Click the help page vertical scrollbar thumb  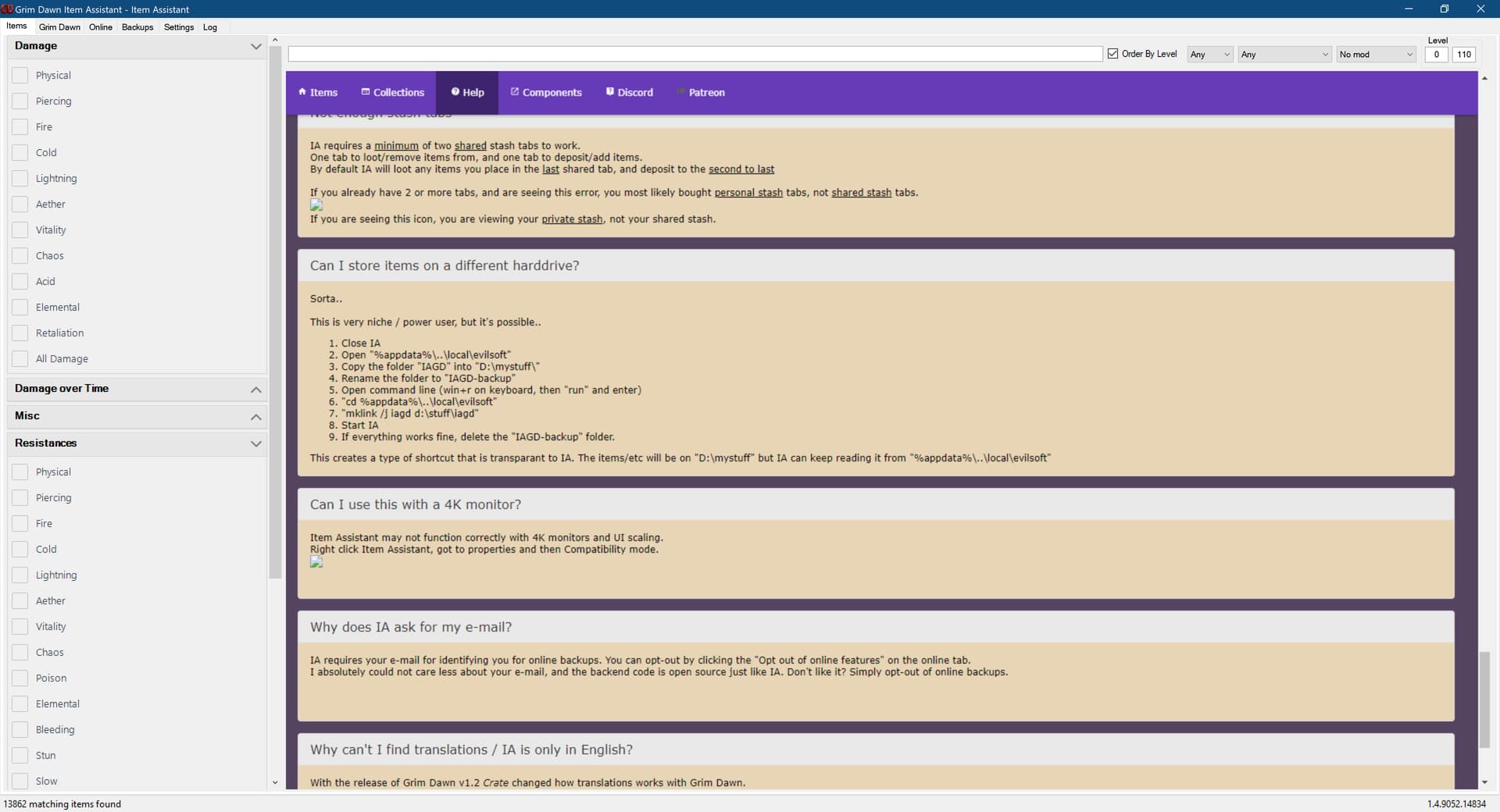click(x=1484, y=699)
